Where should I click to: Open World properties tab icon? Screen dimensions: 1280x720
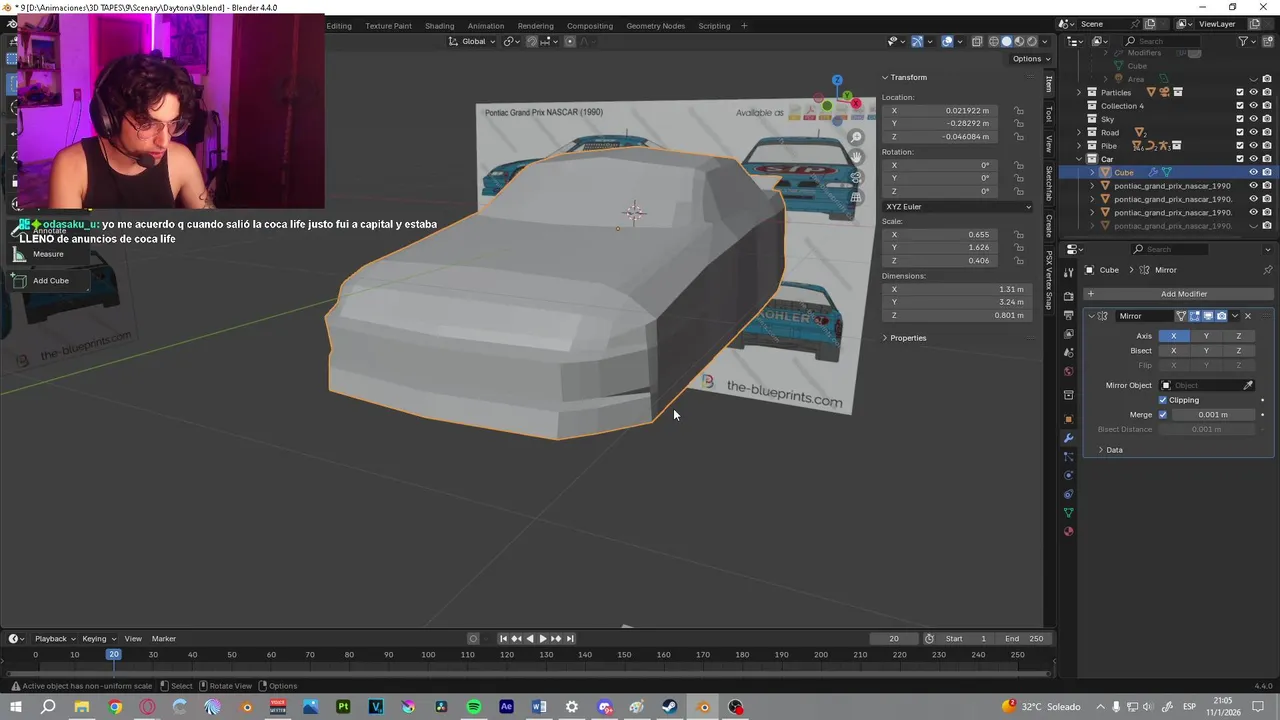(1068, 372)
